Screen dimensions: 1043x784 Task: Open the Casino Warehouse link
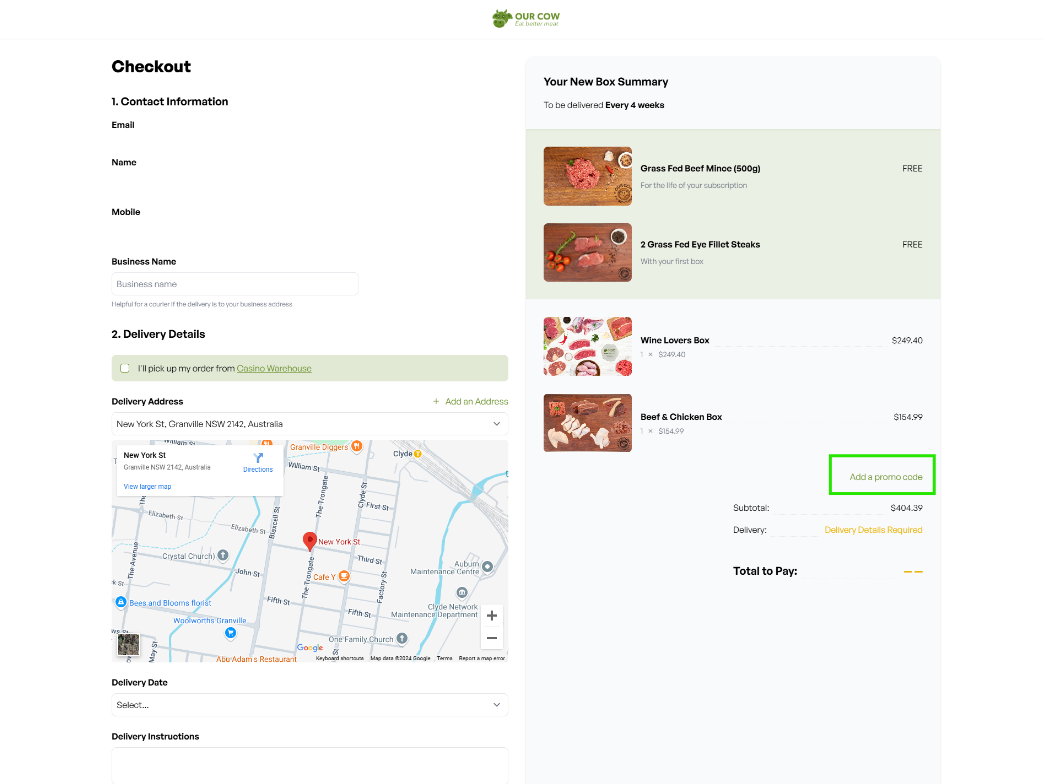click(x=274, y=368)
